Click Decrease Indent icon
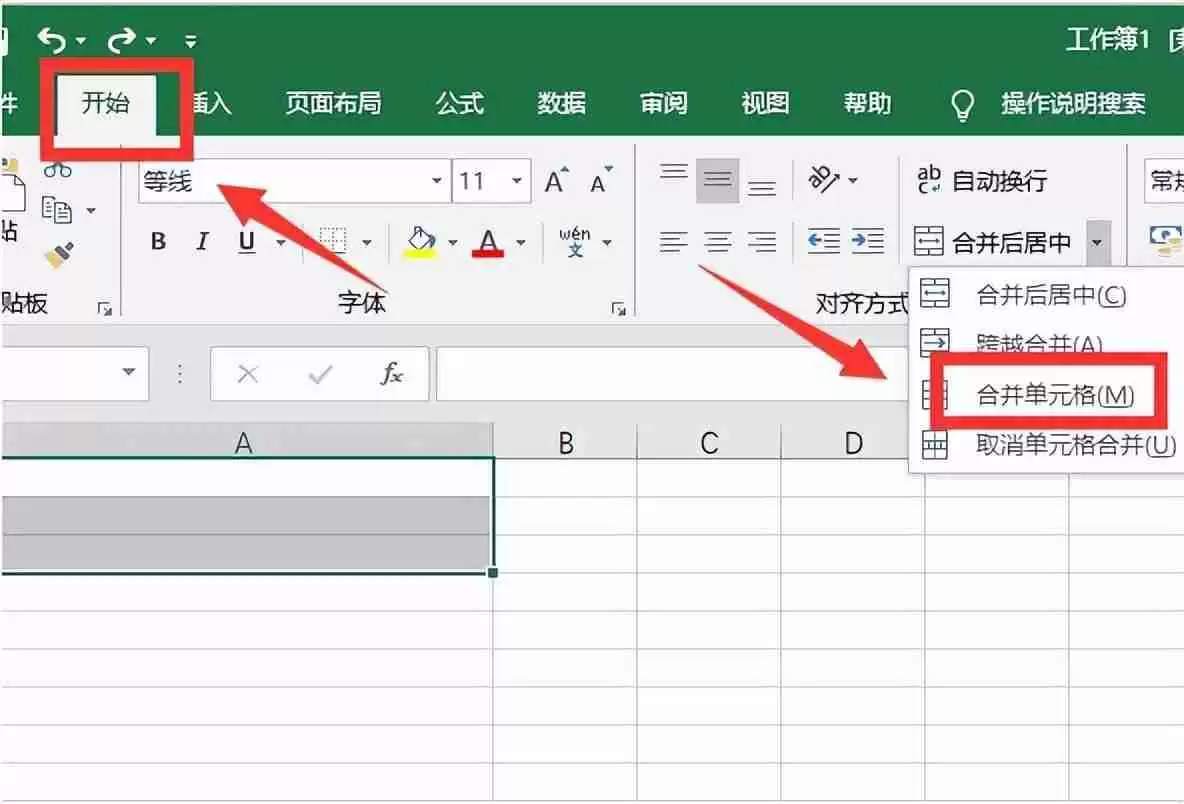Viewport: 1184px width, 804px height. coord(824,242)
